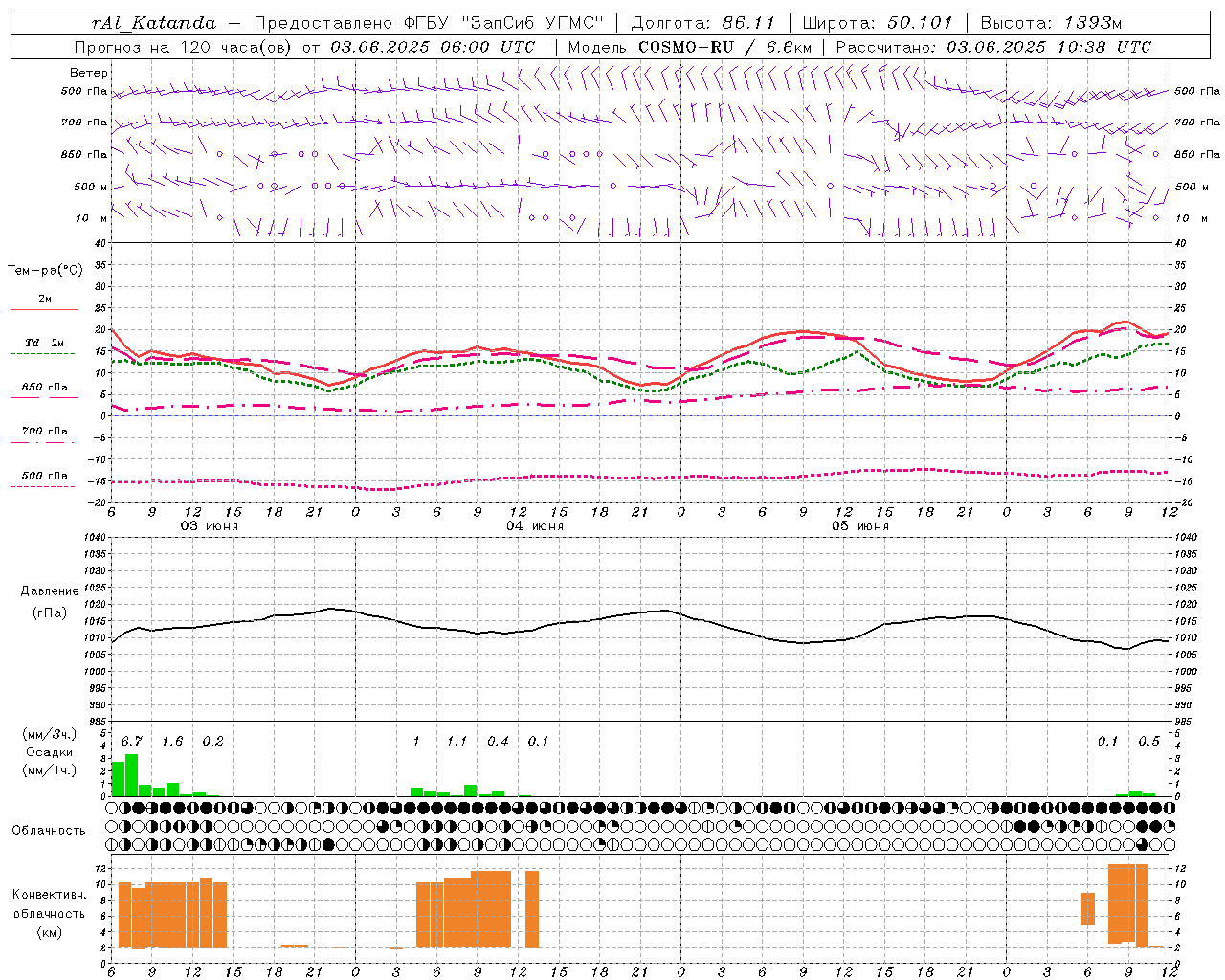Click the 850 гПа temperature legend entry
Screen dimensions: 1225x980
[44, 388]
